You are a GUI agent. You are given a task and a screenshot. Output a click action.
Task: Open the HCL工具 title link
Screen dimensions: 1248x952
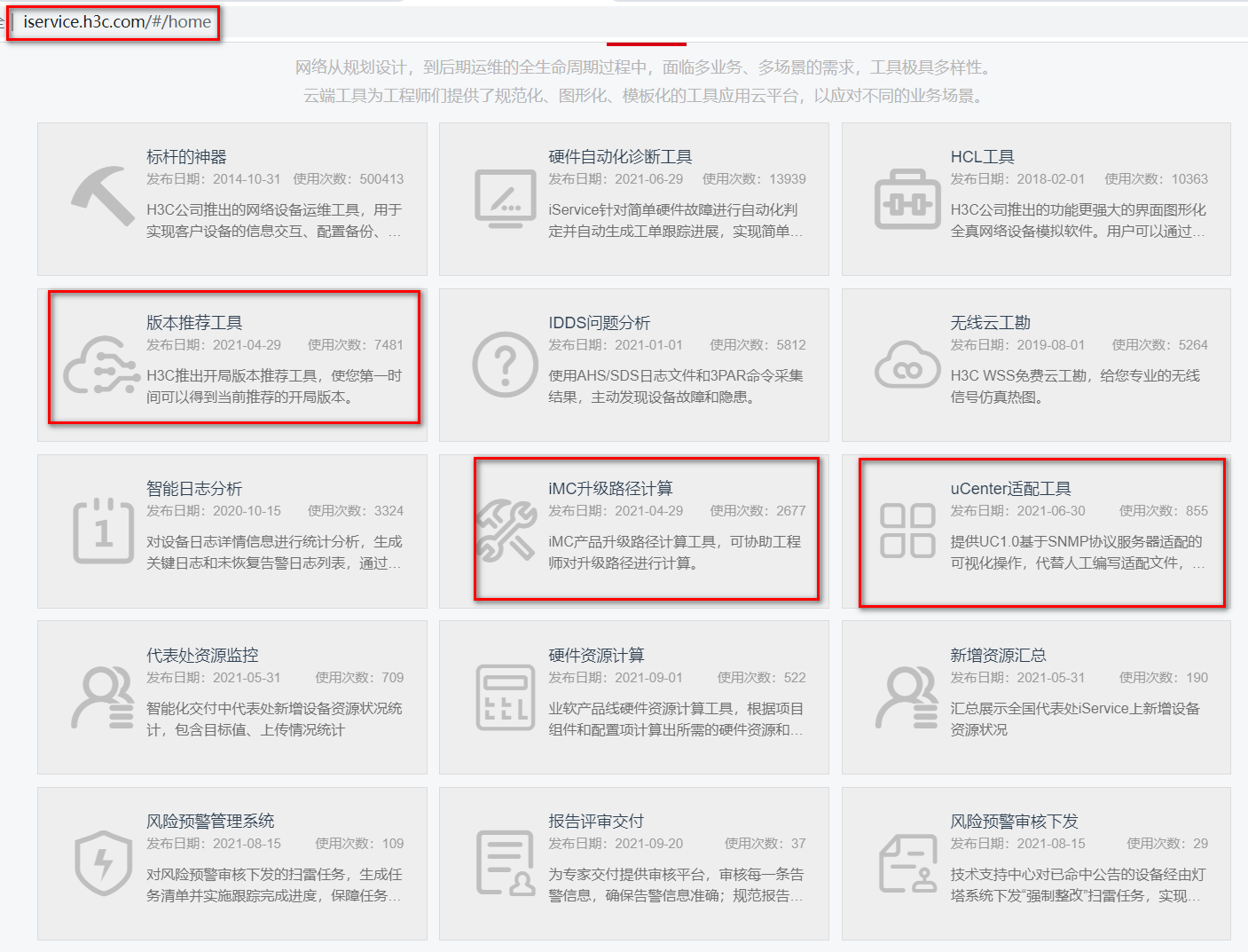tap(982, 157)
